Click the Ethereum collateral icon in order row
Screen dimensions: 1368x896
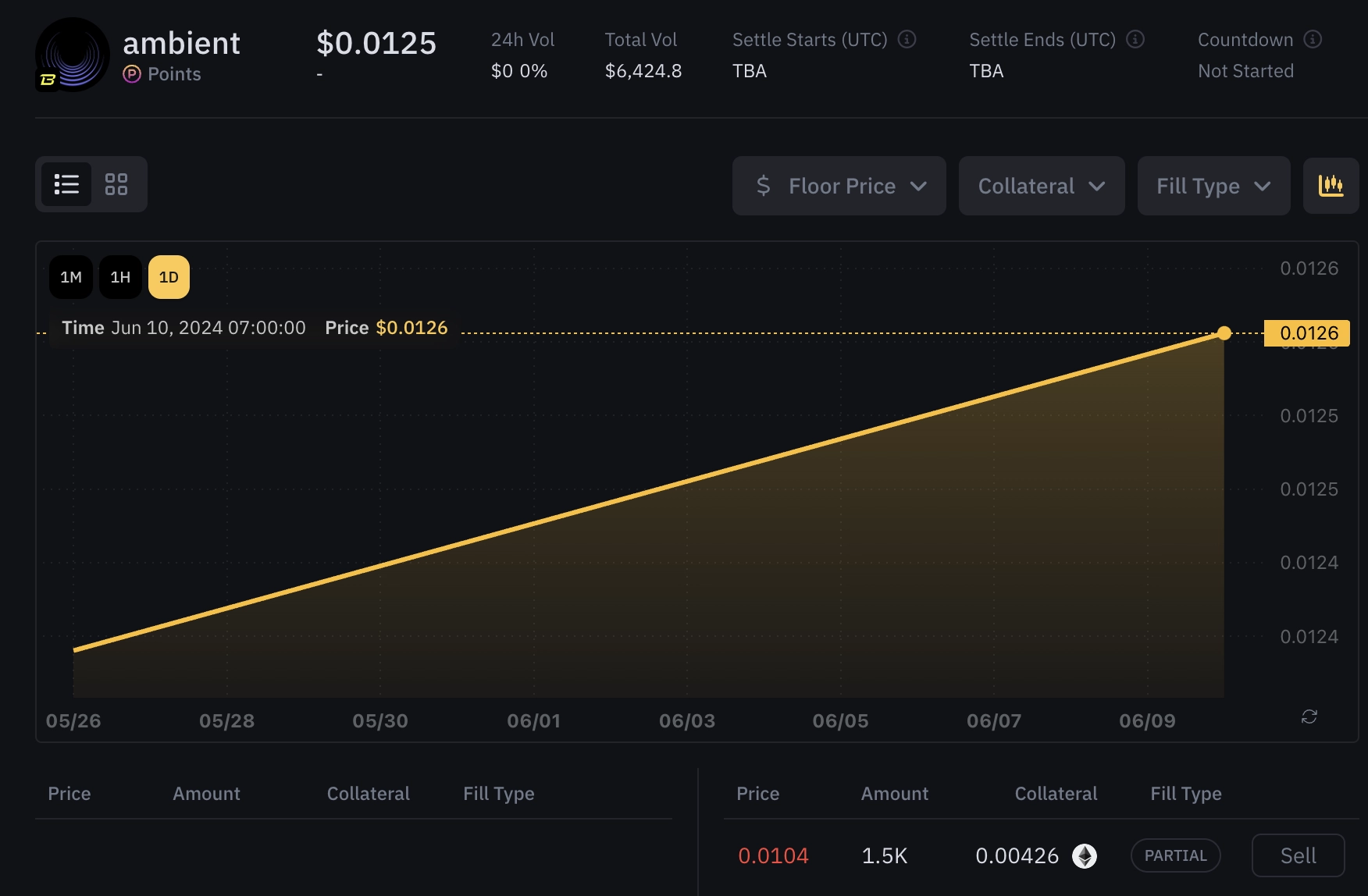pos(1084,855)
